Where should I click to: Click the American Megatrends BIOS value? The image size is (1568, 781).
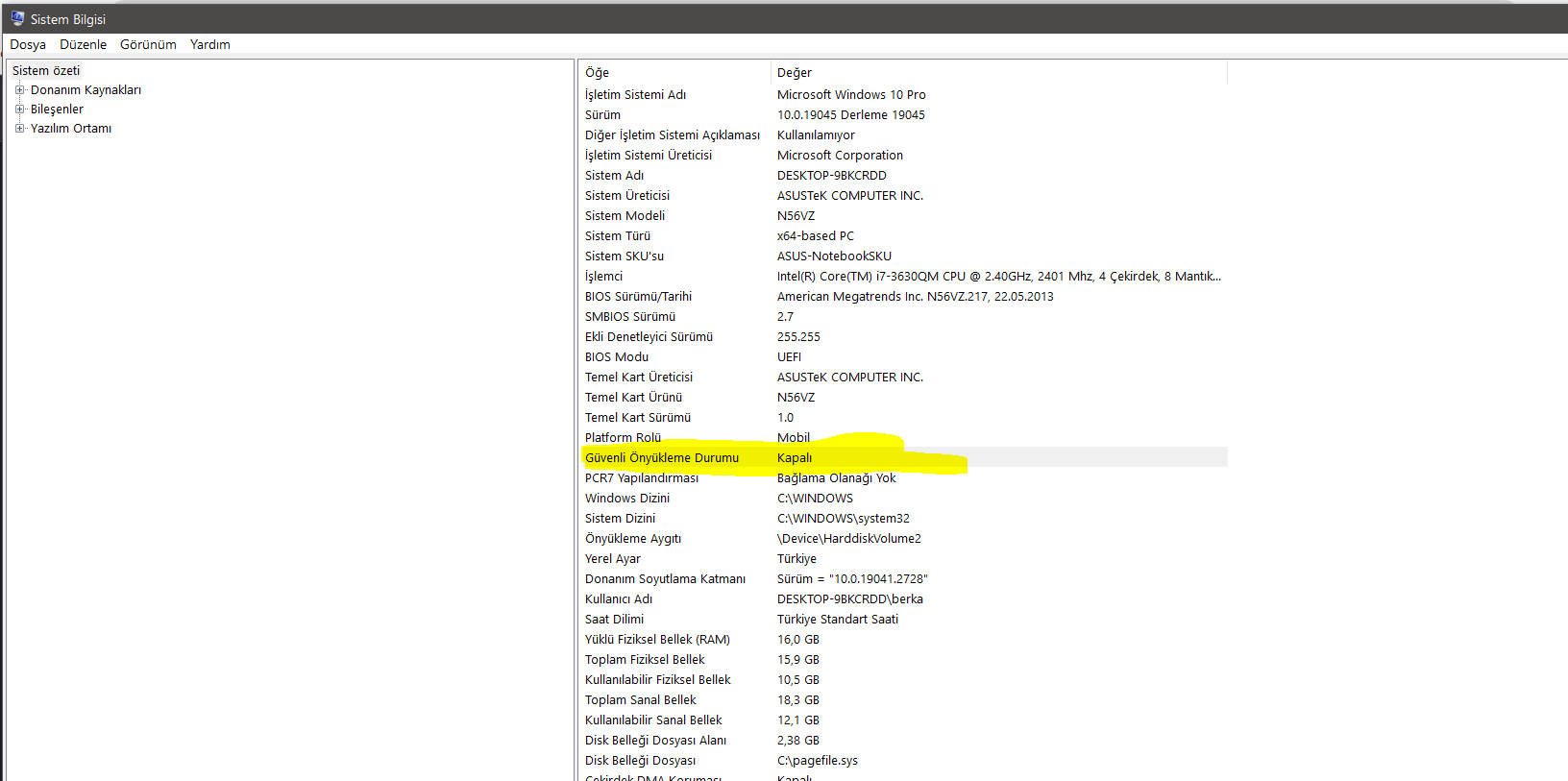[915, 296]
